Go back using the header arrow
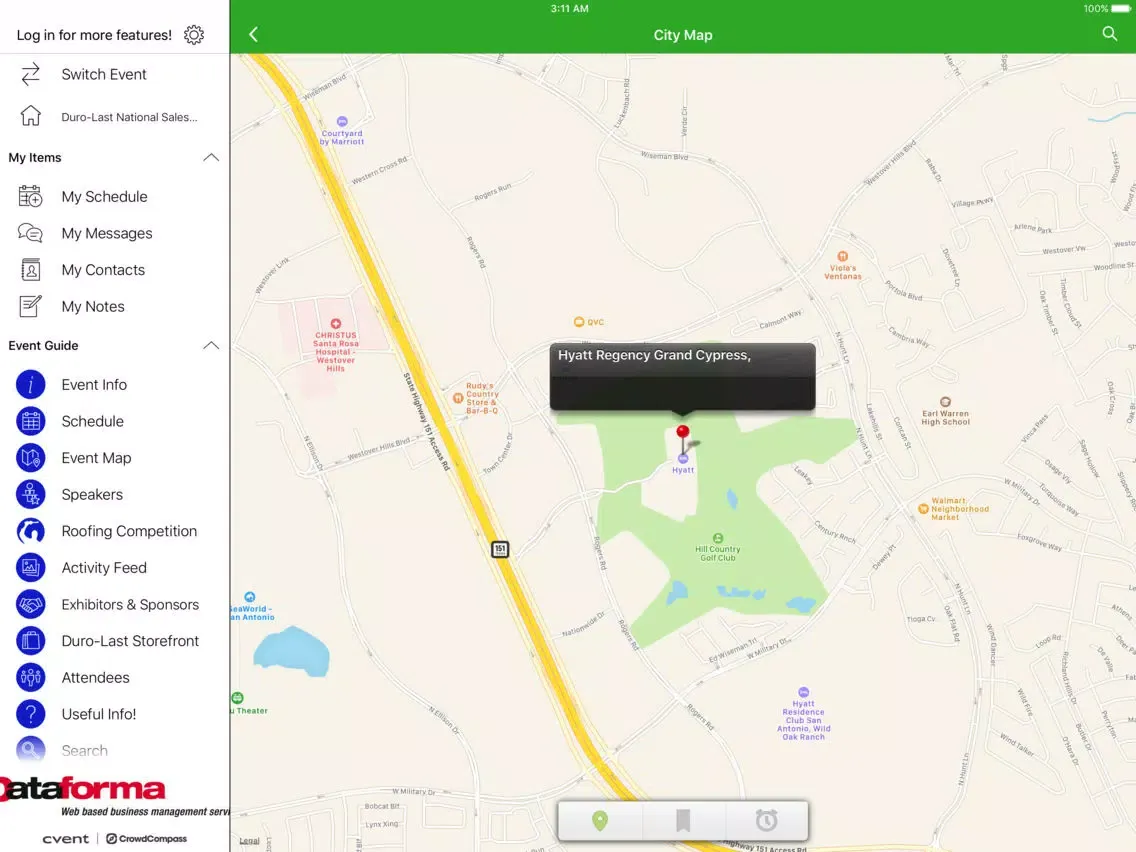The image size is (1136, 852). [x=254, y=34]
